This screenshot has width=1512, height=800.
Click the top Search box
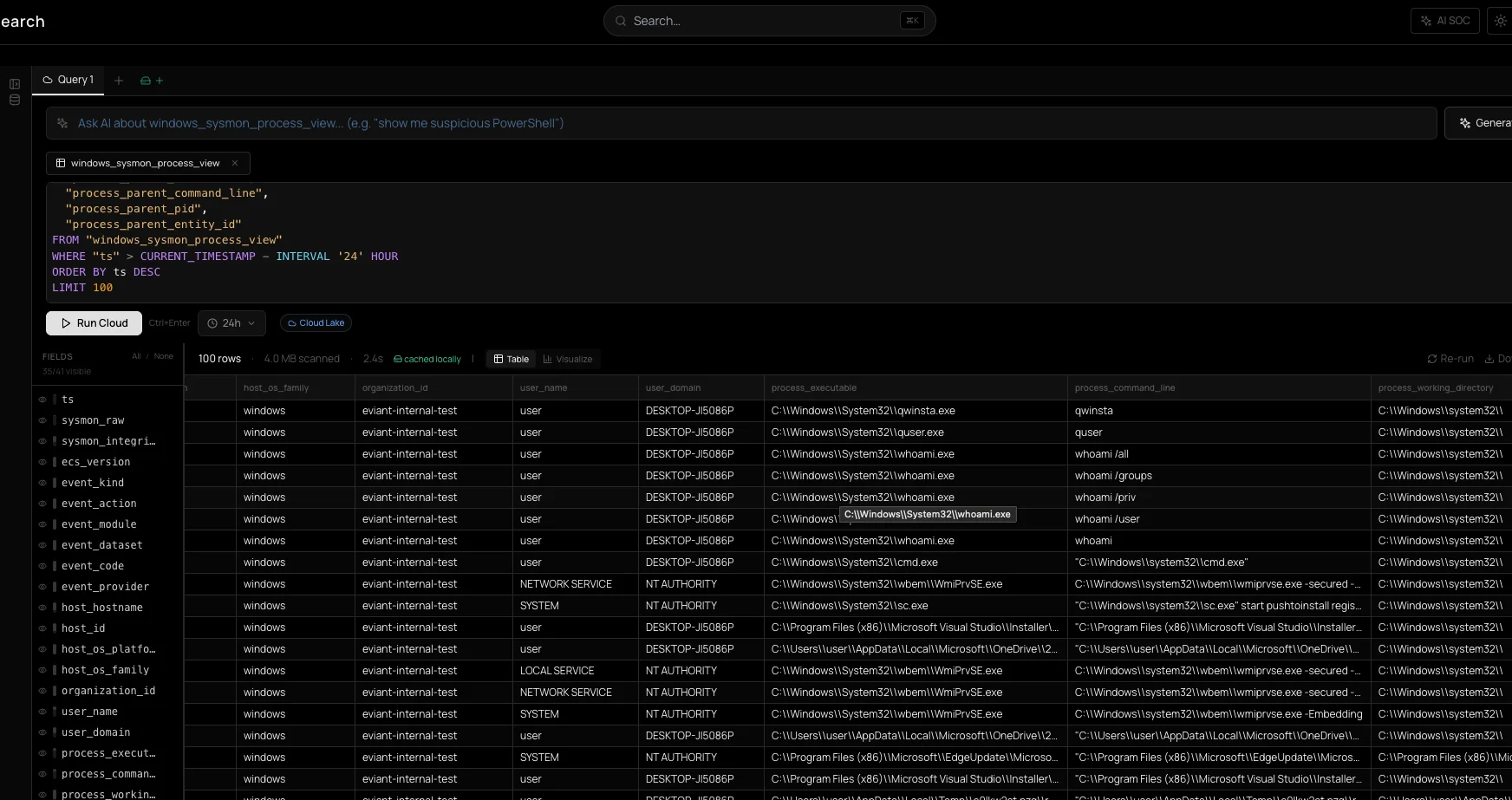tap(769, 21)
